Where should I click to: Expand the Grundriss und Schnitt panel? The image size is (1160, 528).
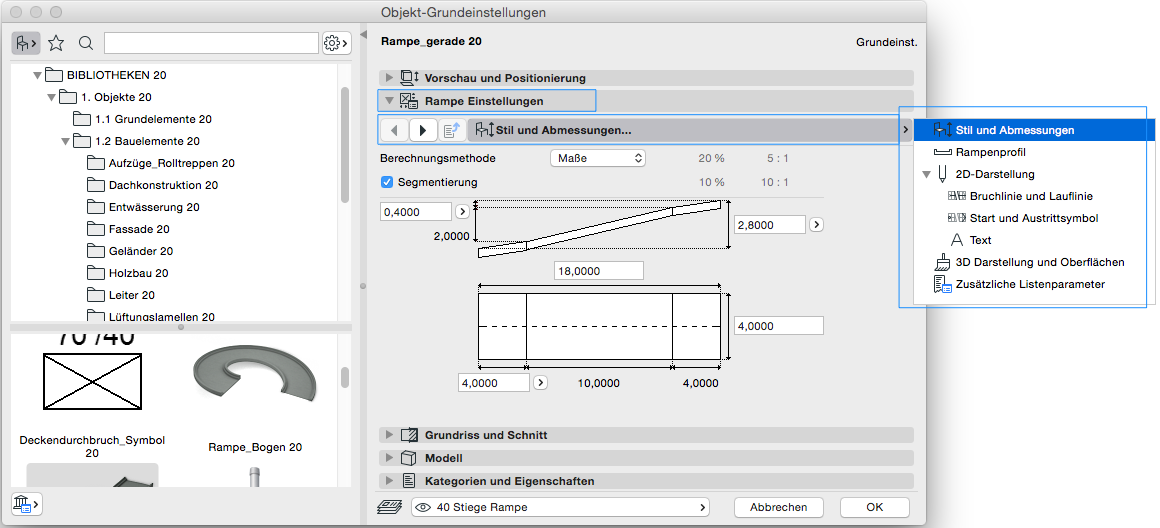pos(389,435)
